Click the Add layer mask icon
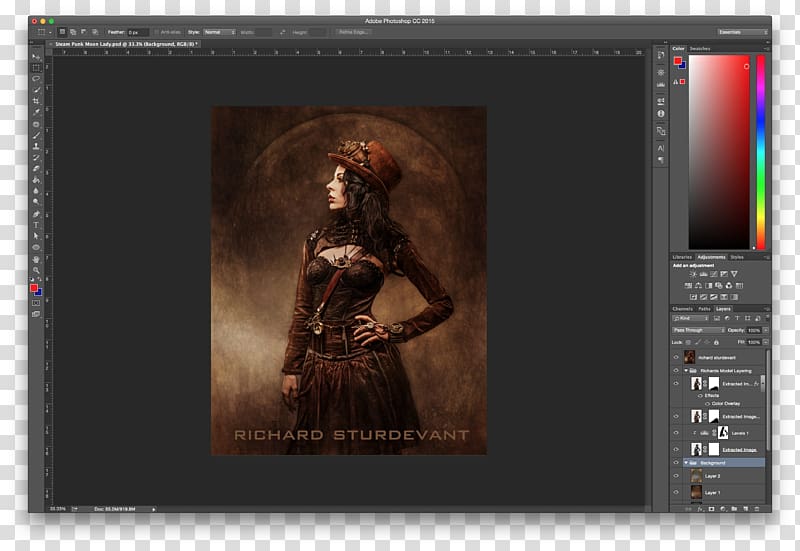The height and width of the screenshot is (551, 800). 711,509
